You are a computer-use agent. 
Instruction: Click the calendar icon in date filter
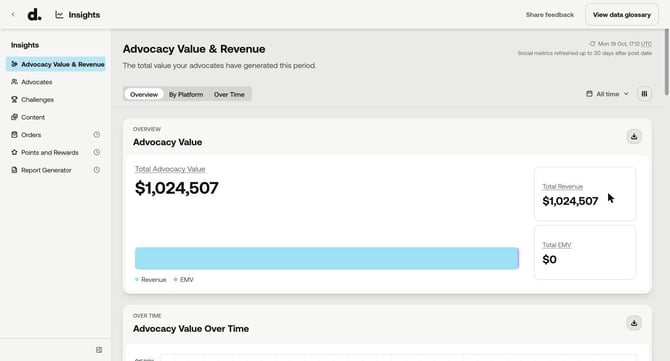point(589,94)
